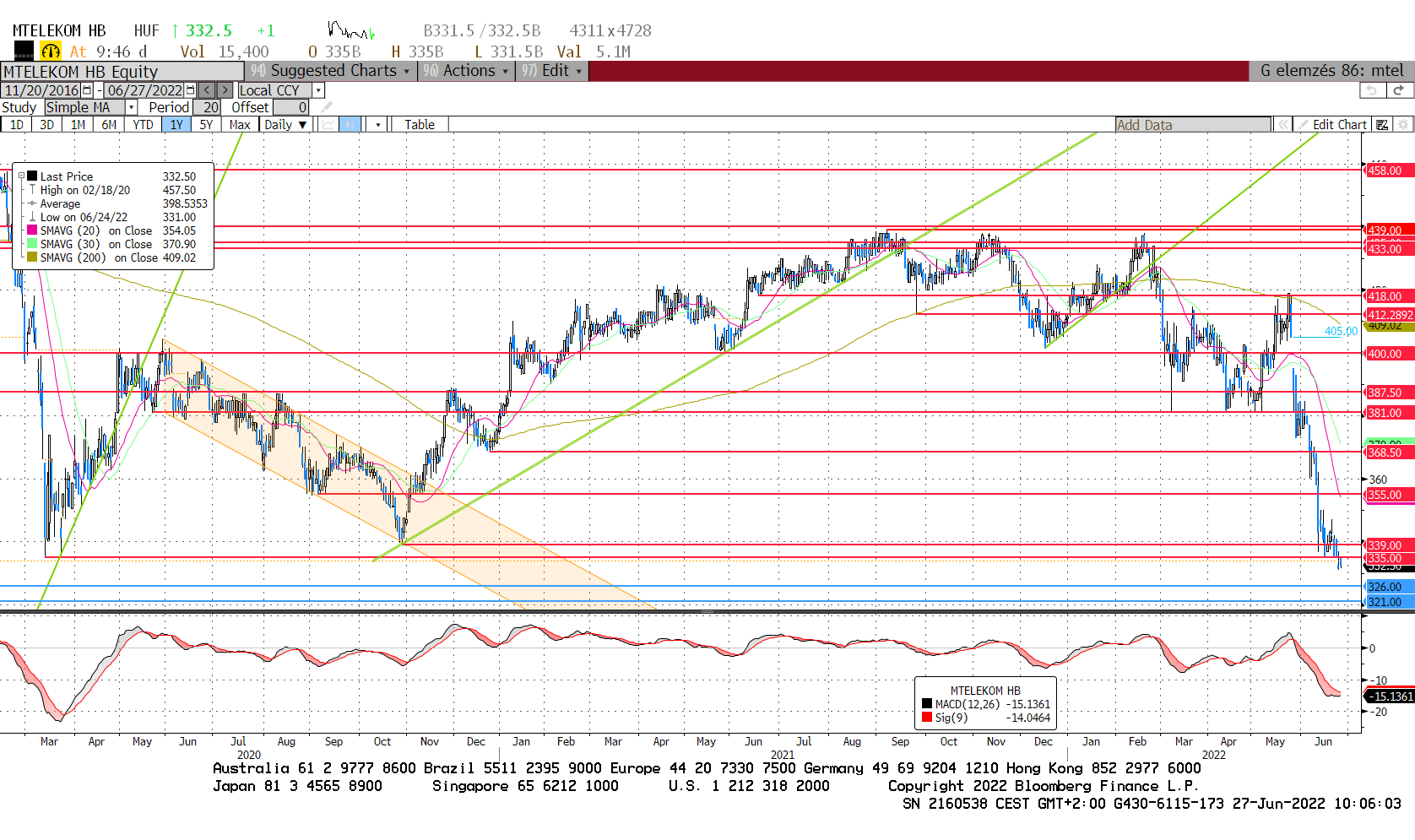Expand the Simple MA study dropdown
The image size is (1415, 840).
coord(131,107)
